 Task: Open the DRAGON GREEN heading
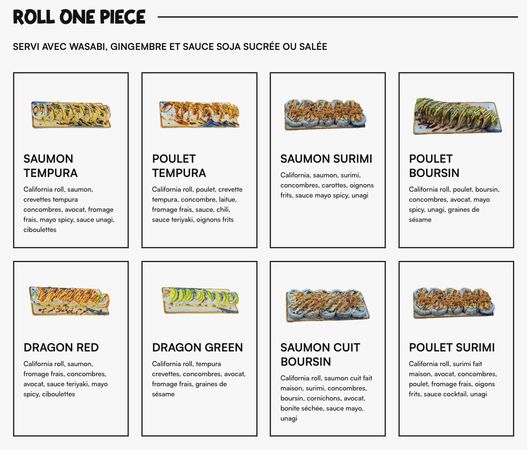click(197, 347)
